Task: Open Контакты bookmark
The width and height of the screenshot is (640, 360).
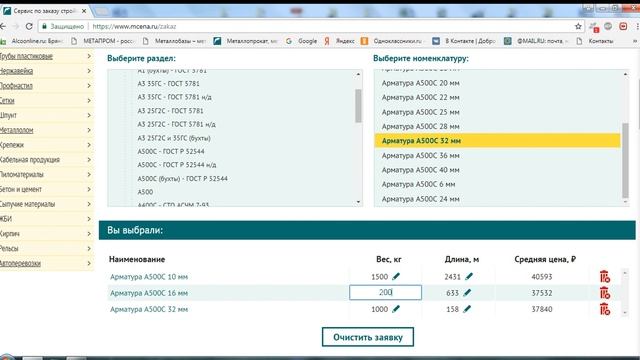Action: (595, 41)
